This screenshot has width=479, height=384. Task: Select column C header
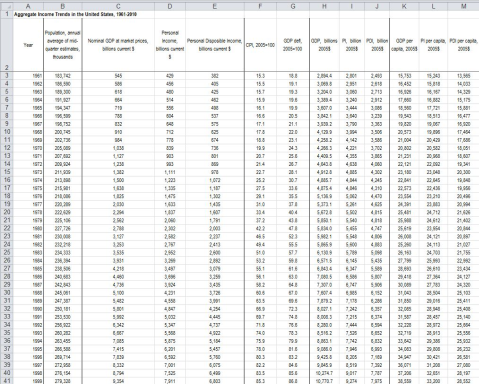[118, 7]
